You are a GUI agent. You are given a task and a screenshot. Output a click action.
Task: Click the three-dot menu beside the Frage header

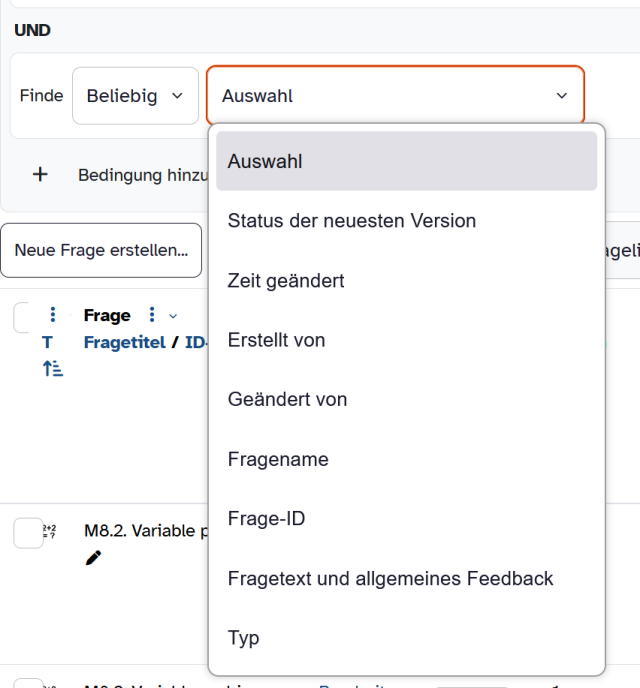(152, 315)
